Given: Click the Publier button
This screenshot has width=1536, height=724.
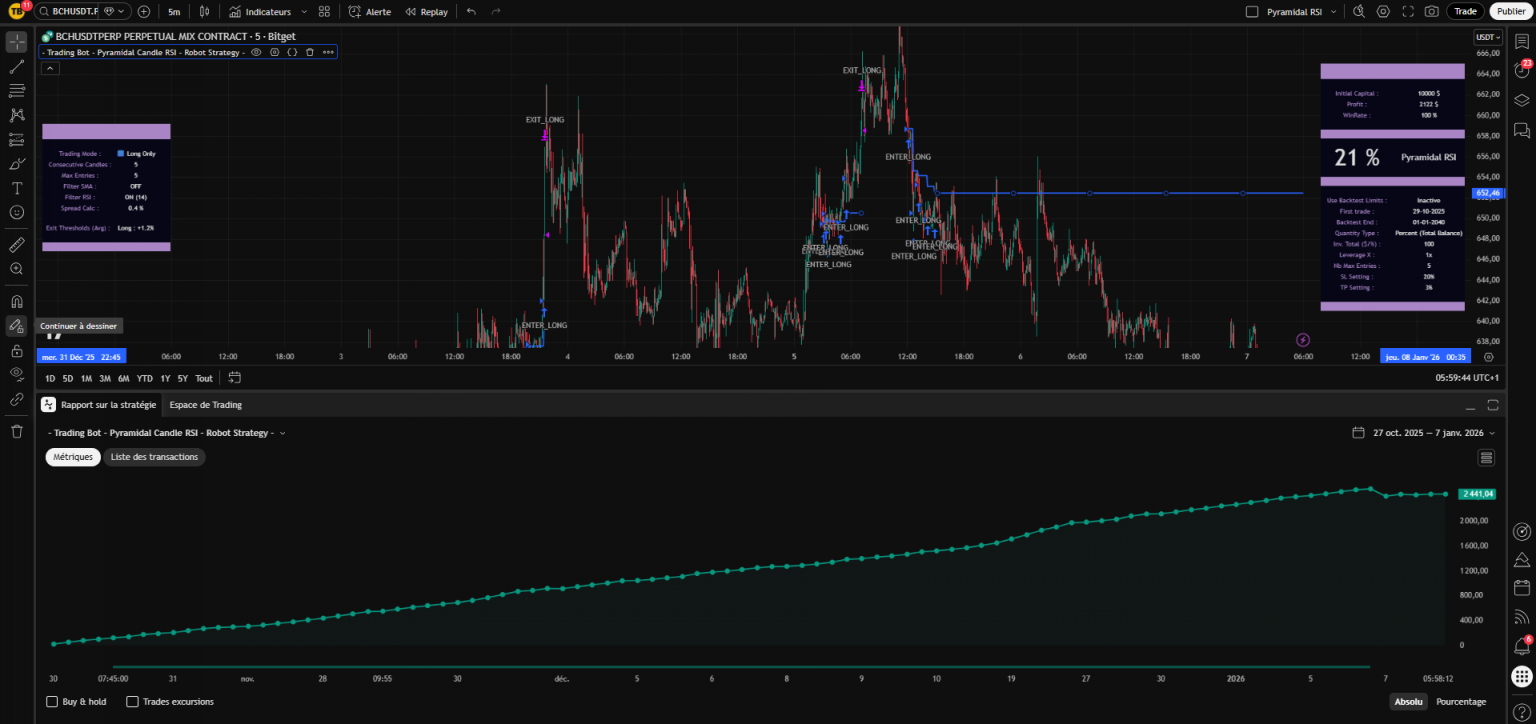Looking at the screenshot, I should [x=1510, y=11].
